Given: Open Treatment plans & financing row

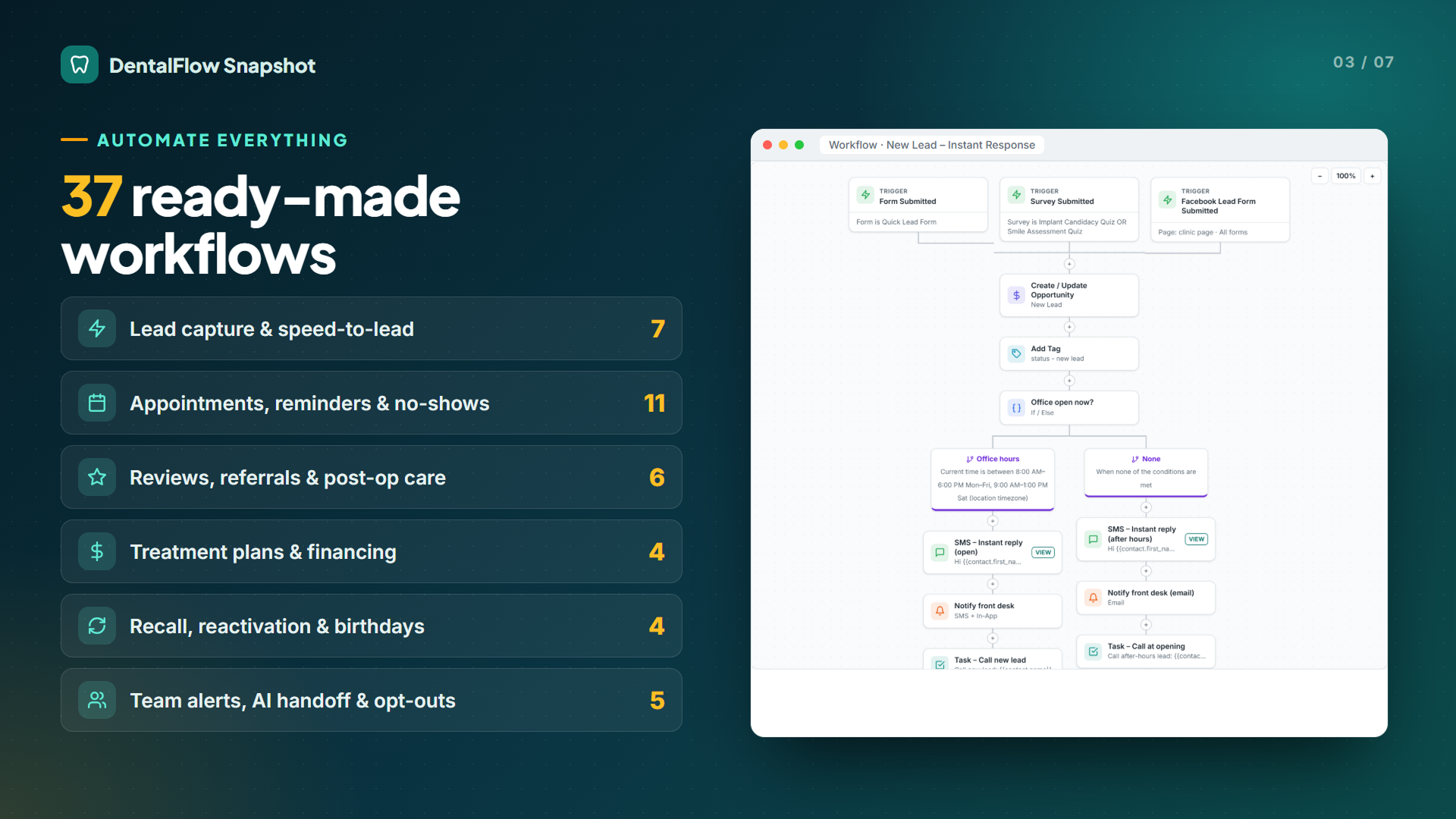Looking at the screenshot, I should [372, 551].
